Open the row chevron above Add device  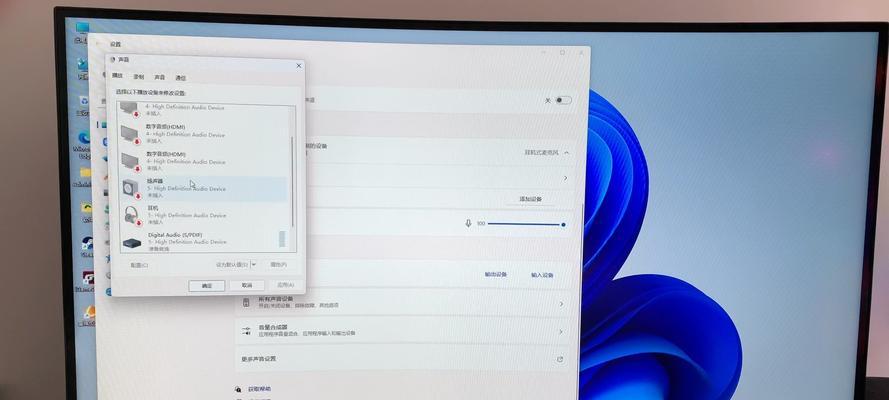tap(565, 178)
